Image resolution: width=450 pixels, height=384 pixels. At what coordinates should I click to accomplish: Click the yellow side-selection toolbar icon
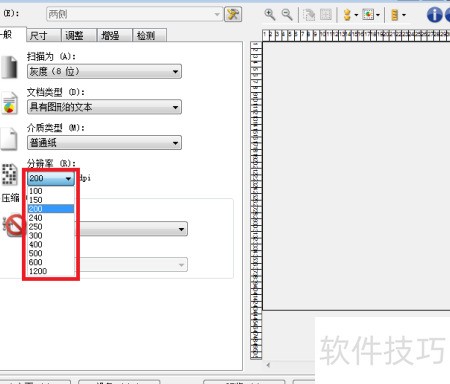coord(347,15)
